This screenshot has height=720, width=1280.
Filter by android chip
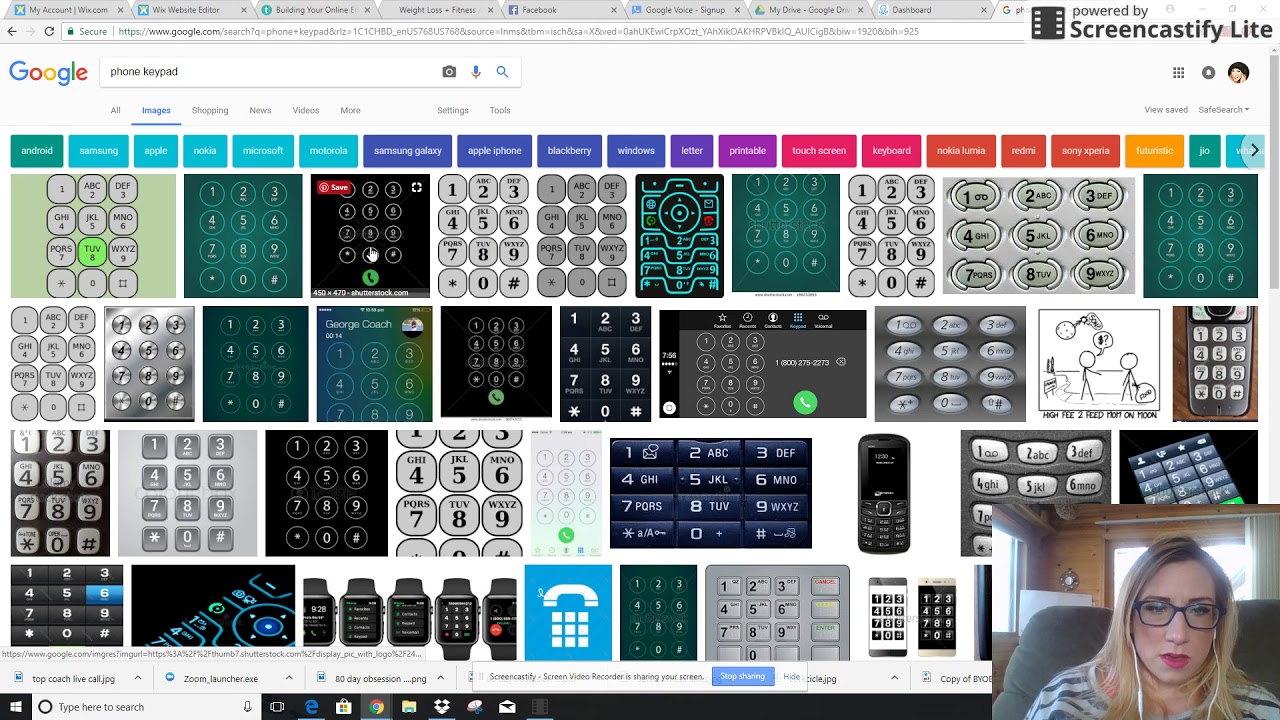pos(37,151)
